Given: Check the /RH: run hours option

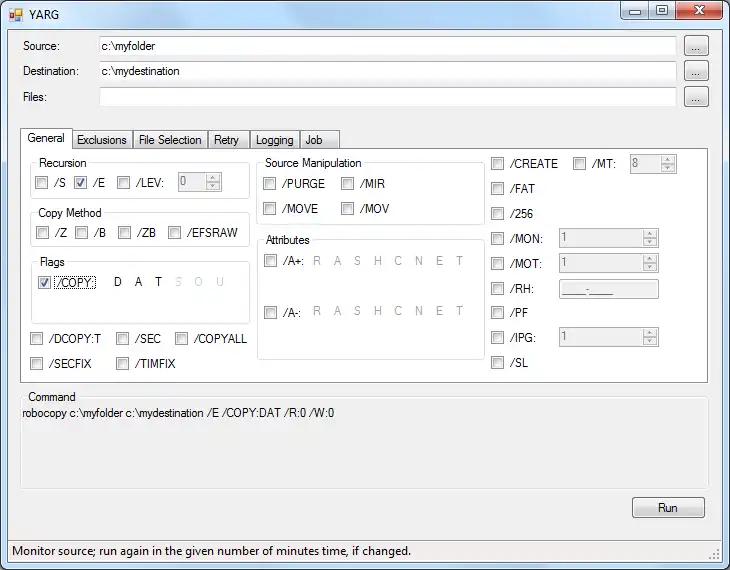Looking at the screenshot, I should 498,288.
